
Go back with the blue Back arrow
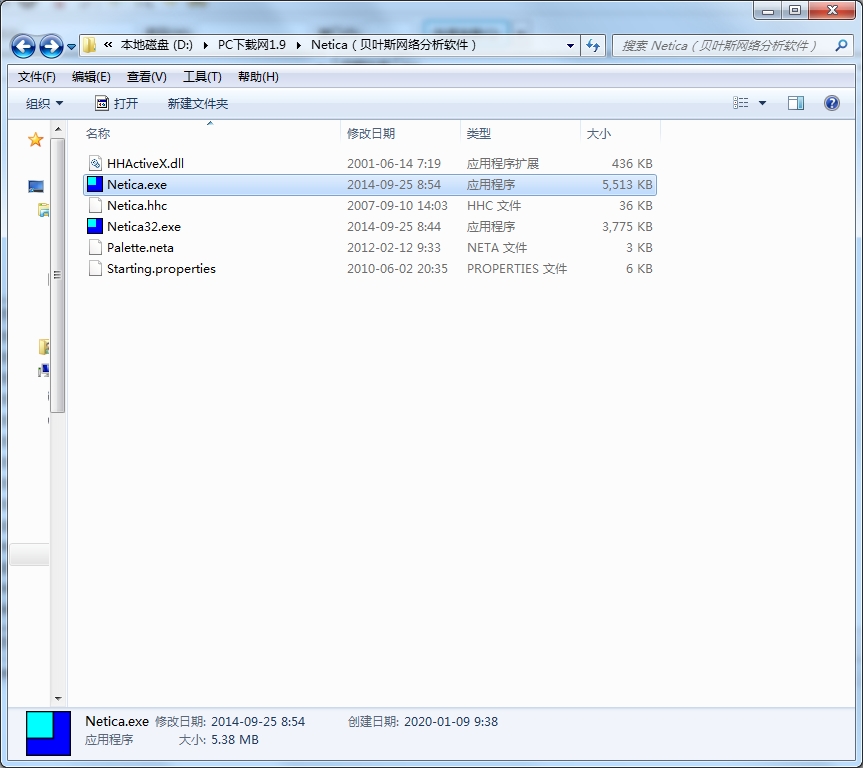coord(23,46)
